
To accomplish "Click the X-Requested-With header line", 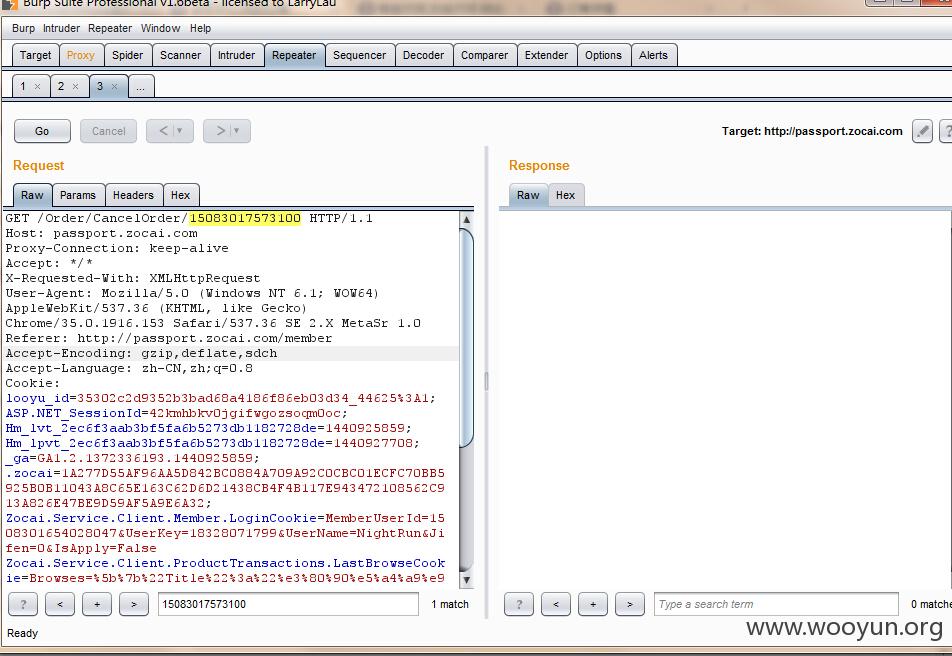I will (133, 278).
